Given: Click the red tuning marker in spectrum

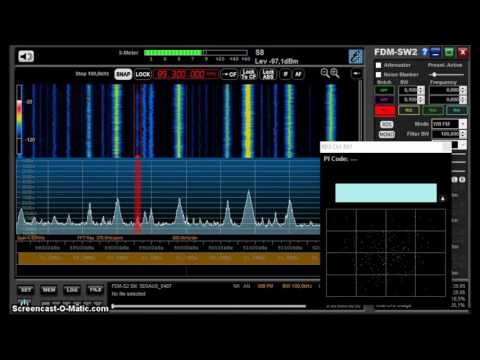Looking at the screenshot, I should (x=137, y=196).
